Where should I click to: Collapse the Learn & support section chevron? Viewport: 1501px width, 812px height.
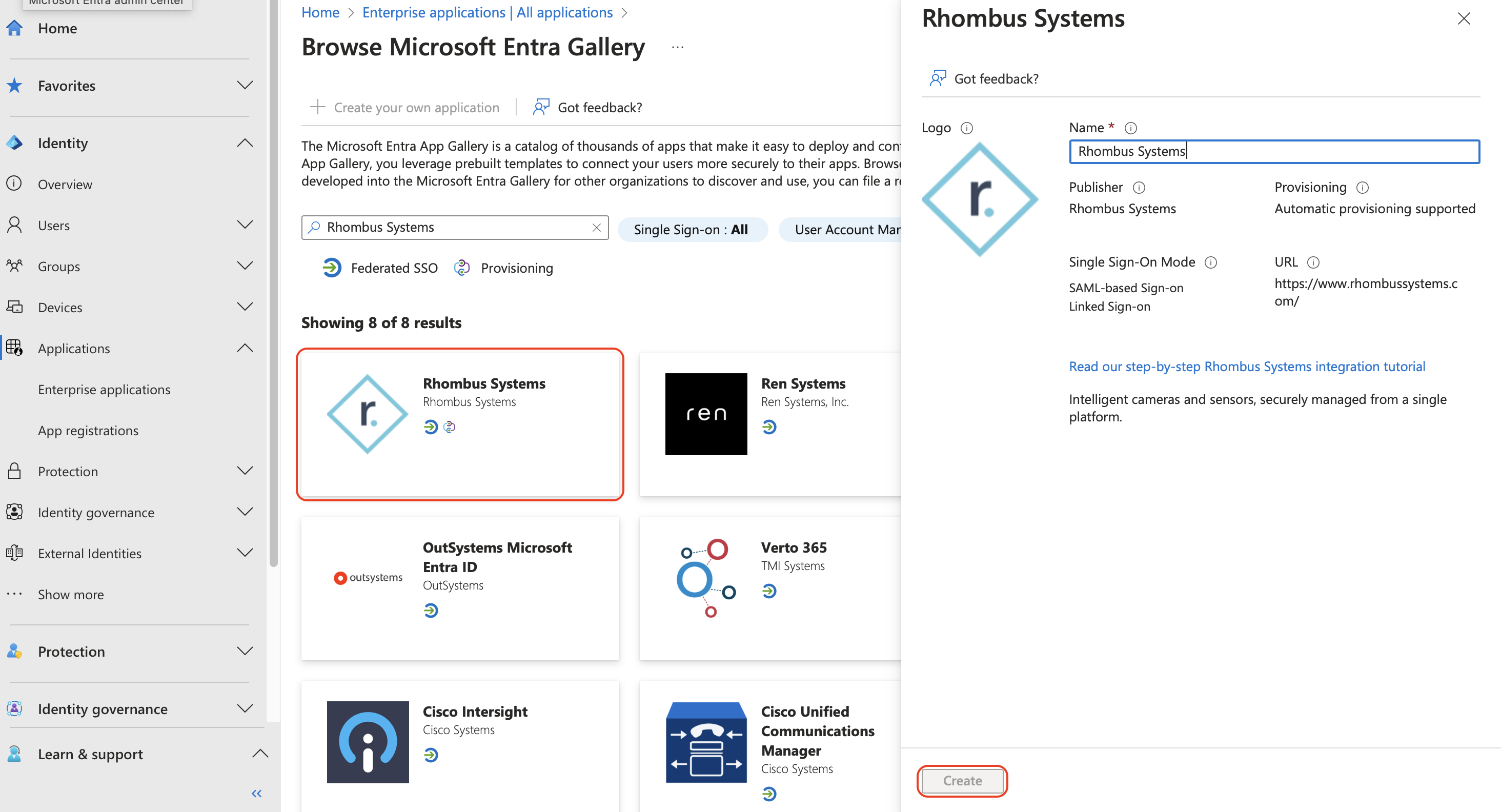click(260, 754)
